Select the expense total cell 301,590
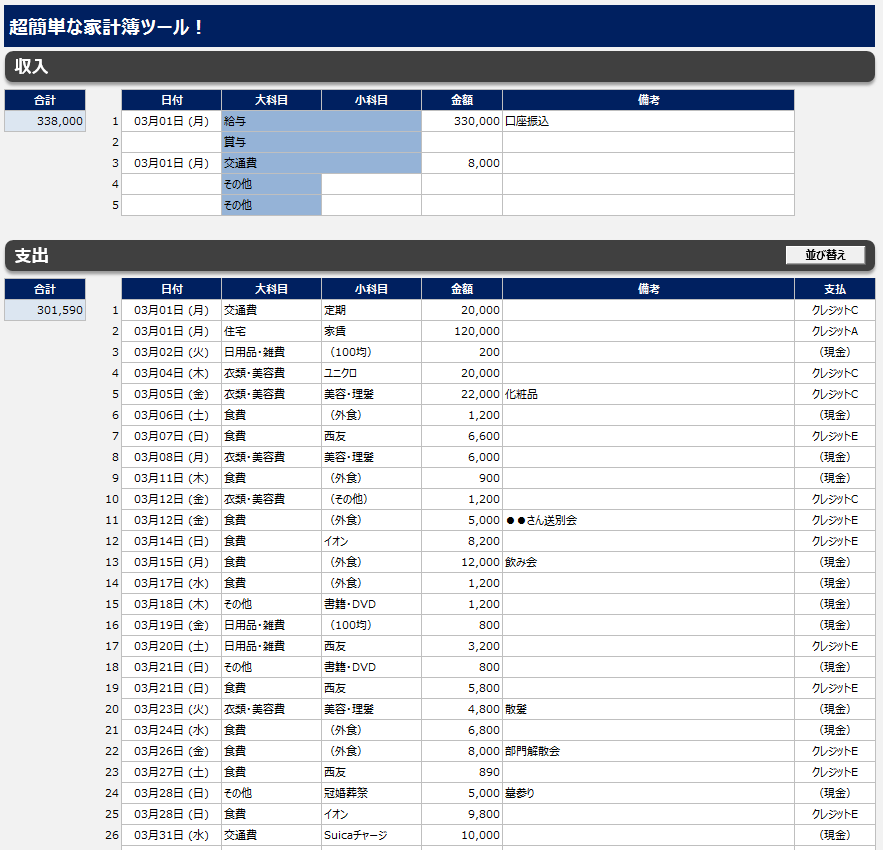The height and width of the screenshot is (850, 883). point(45,310)
